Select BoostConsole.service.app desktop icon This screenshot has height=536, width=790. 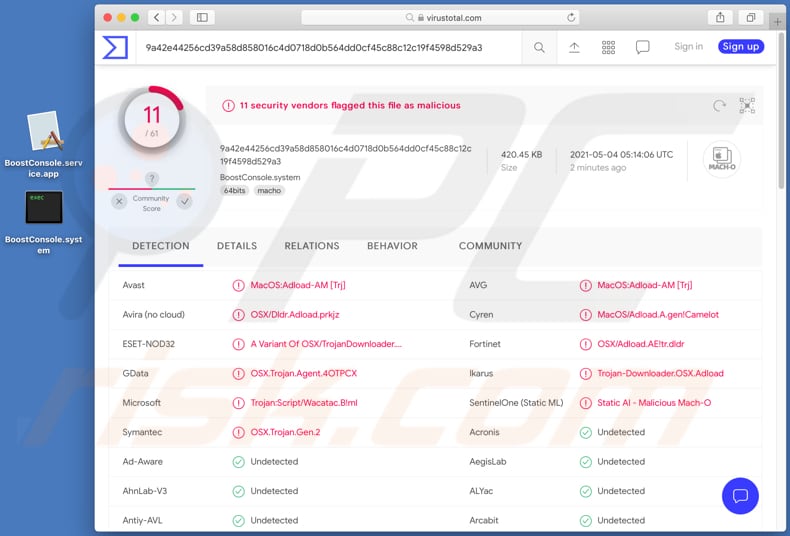tap(44, 145)
